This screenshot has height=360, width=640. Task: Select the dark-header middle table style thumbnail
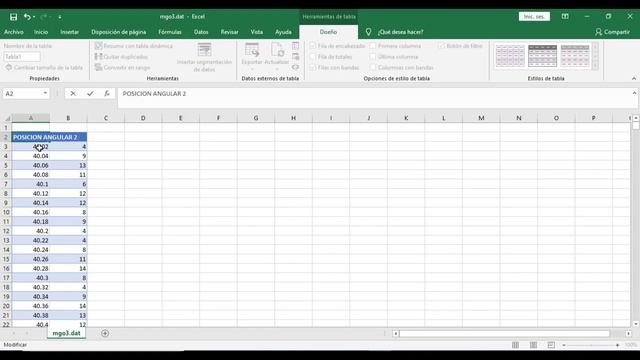pyautogui.click(x=542, y=56)
